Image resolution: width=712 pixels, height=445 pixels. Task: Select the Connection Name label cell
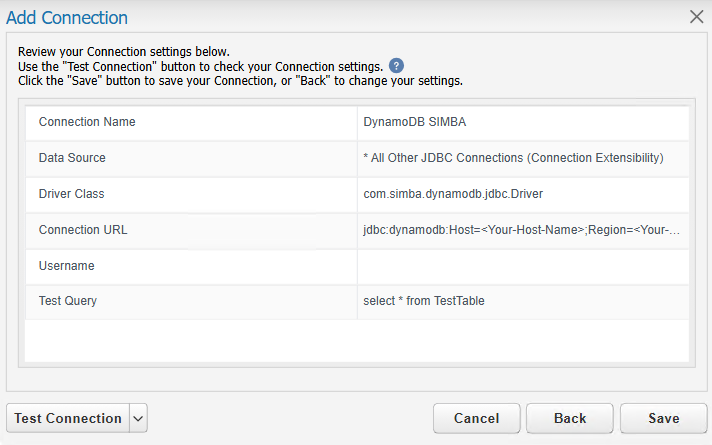[191, 123]
